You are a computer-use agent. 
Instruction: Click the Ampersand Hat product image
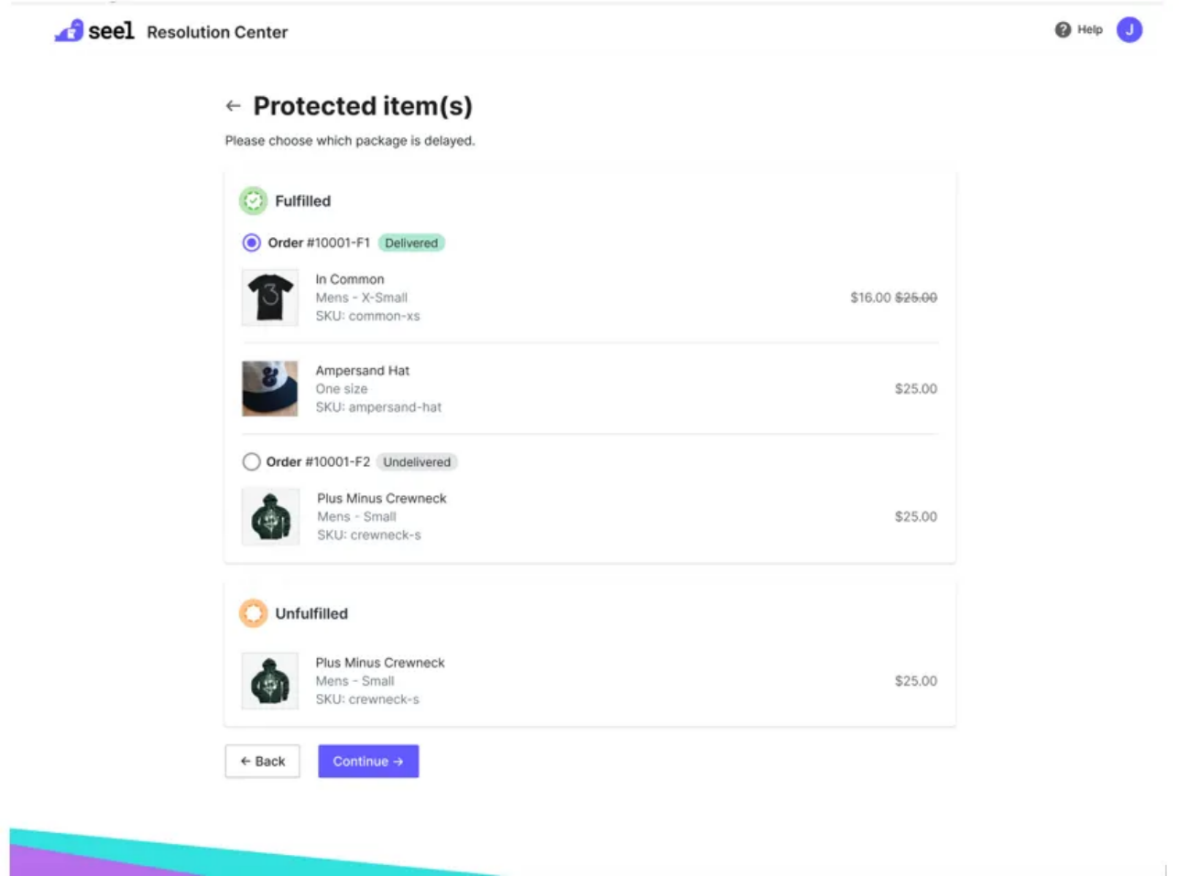[270, 389]
